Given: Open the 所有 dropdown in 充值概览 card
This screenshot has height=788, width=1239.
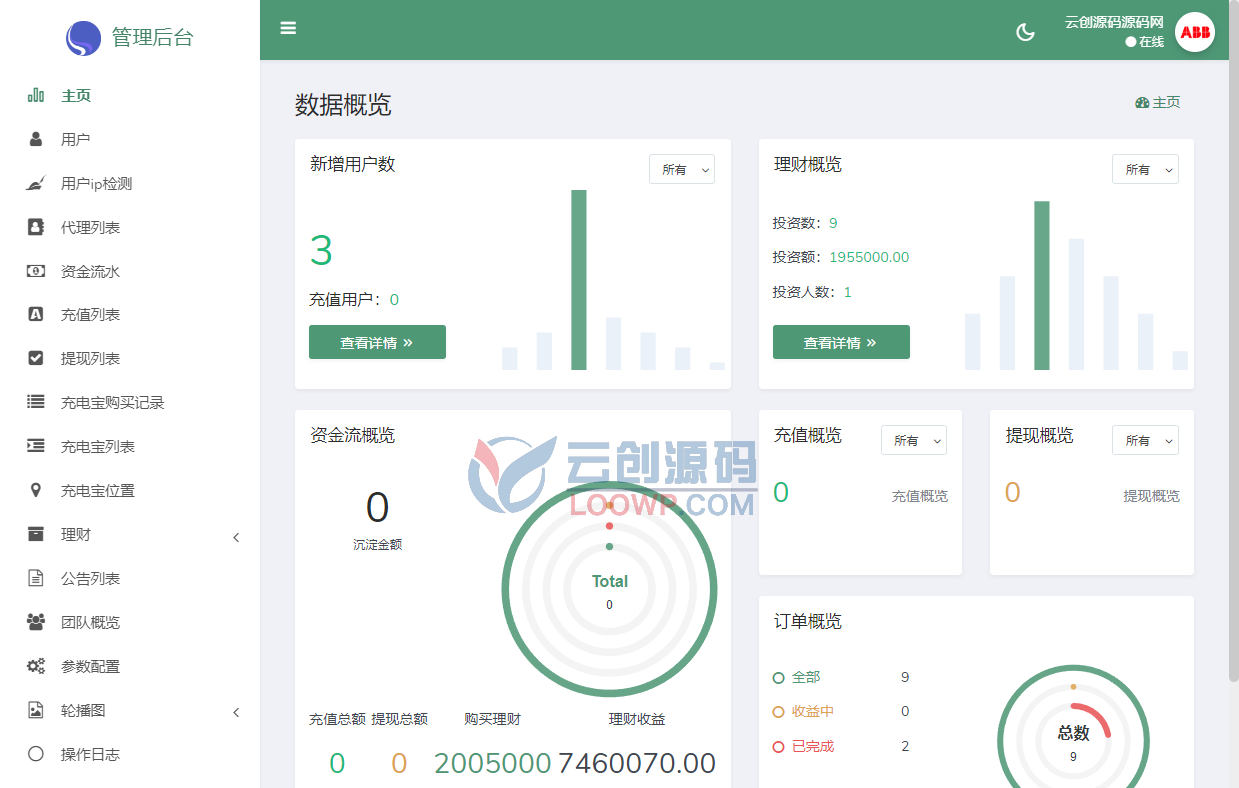Looking at the screenshot, I should (914, 440).
